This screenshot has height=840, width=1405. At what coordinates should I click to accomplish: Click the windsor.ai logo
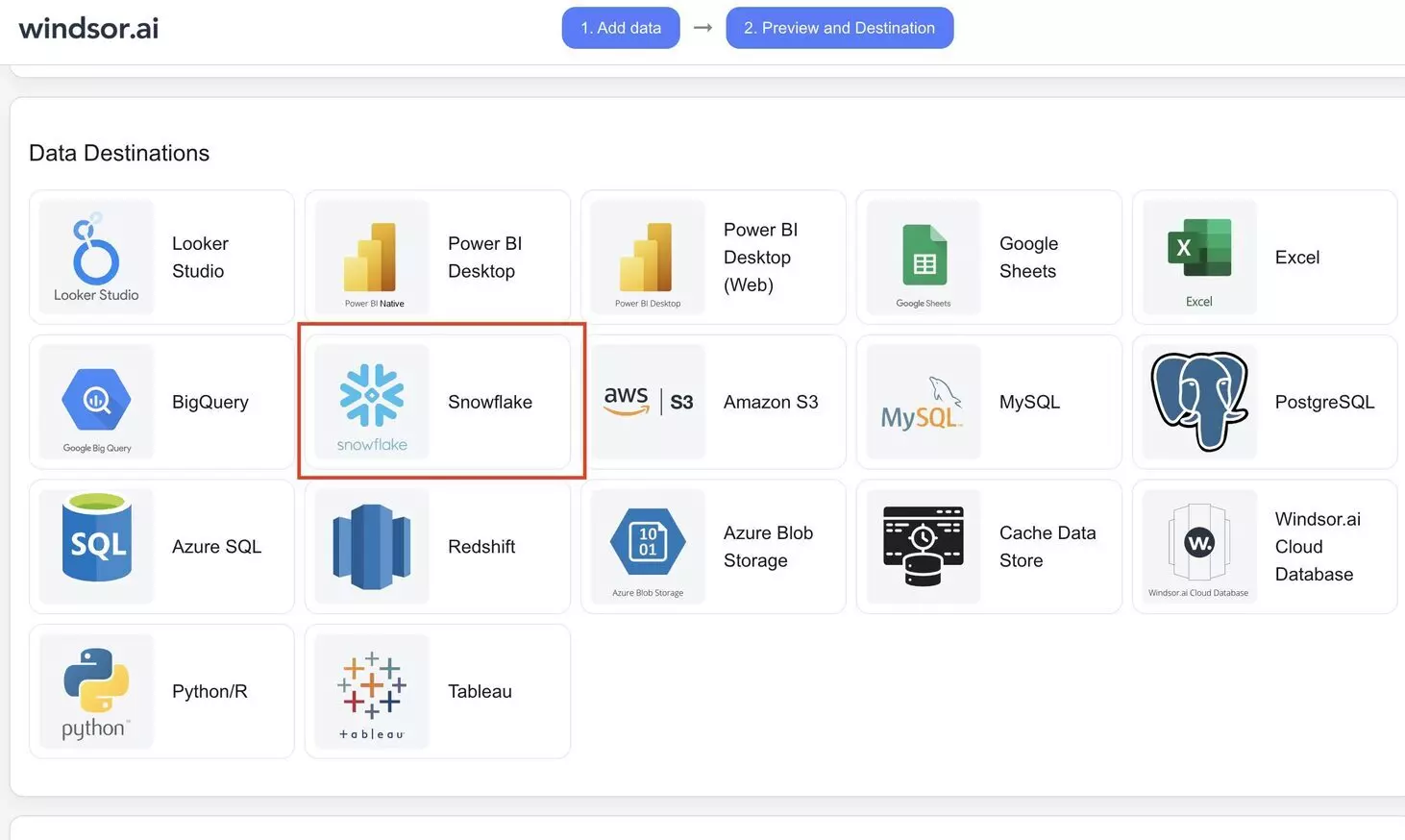click(x=88, y=28)
